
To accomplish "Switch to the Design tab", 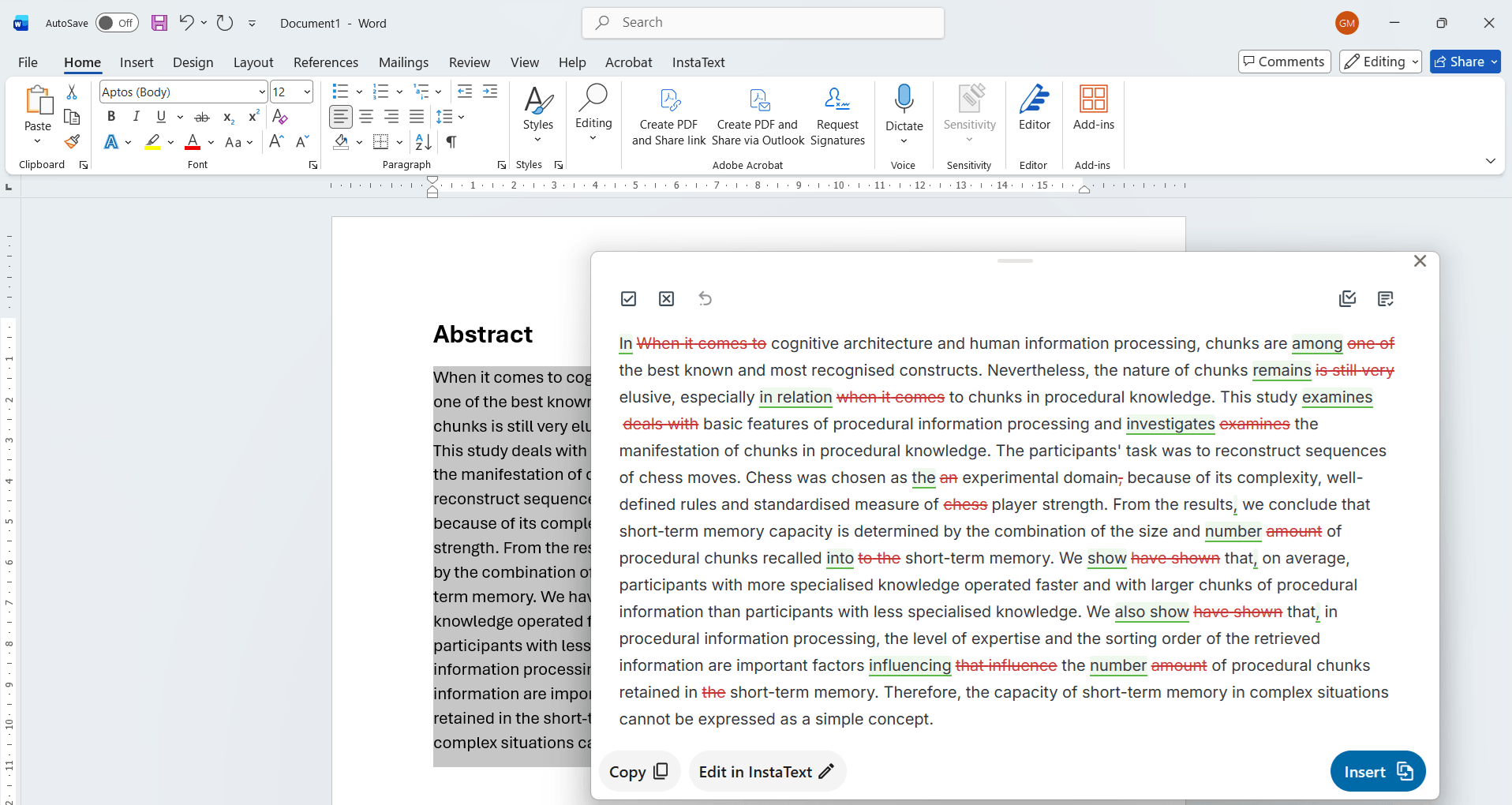I will tap(193, 62).
